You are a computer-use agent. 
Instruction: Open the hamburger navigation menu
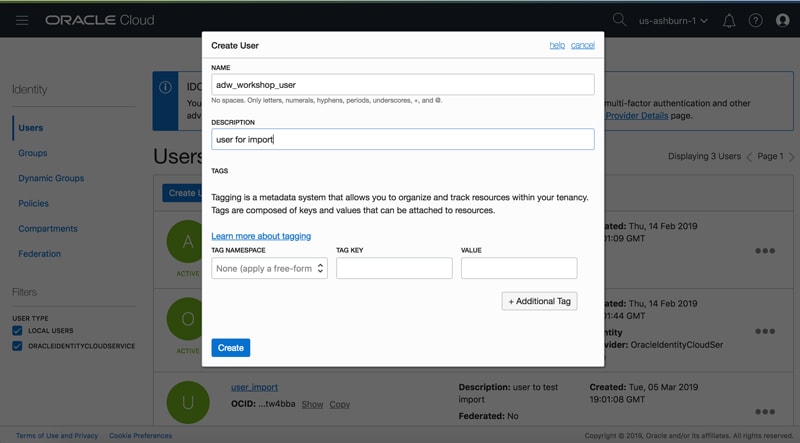pos(22,20)
